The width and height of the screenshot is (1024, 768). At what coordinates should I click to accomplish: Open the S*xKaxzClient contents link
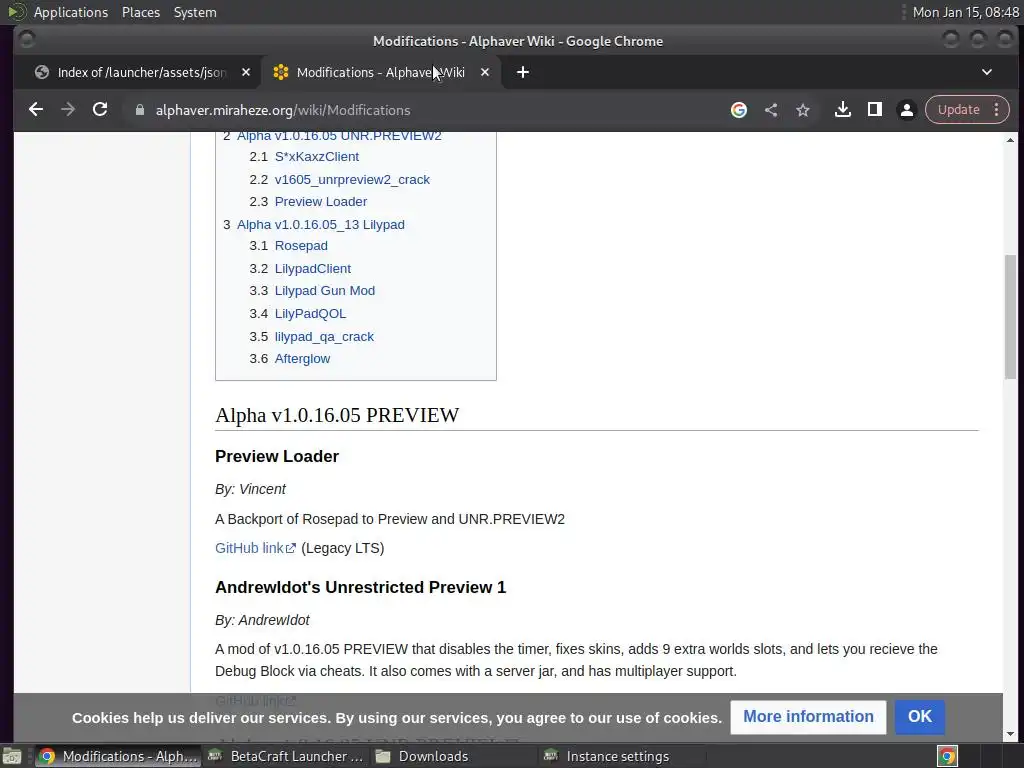point(317,157)
